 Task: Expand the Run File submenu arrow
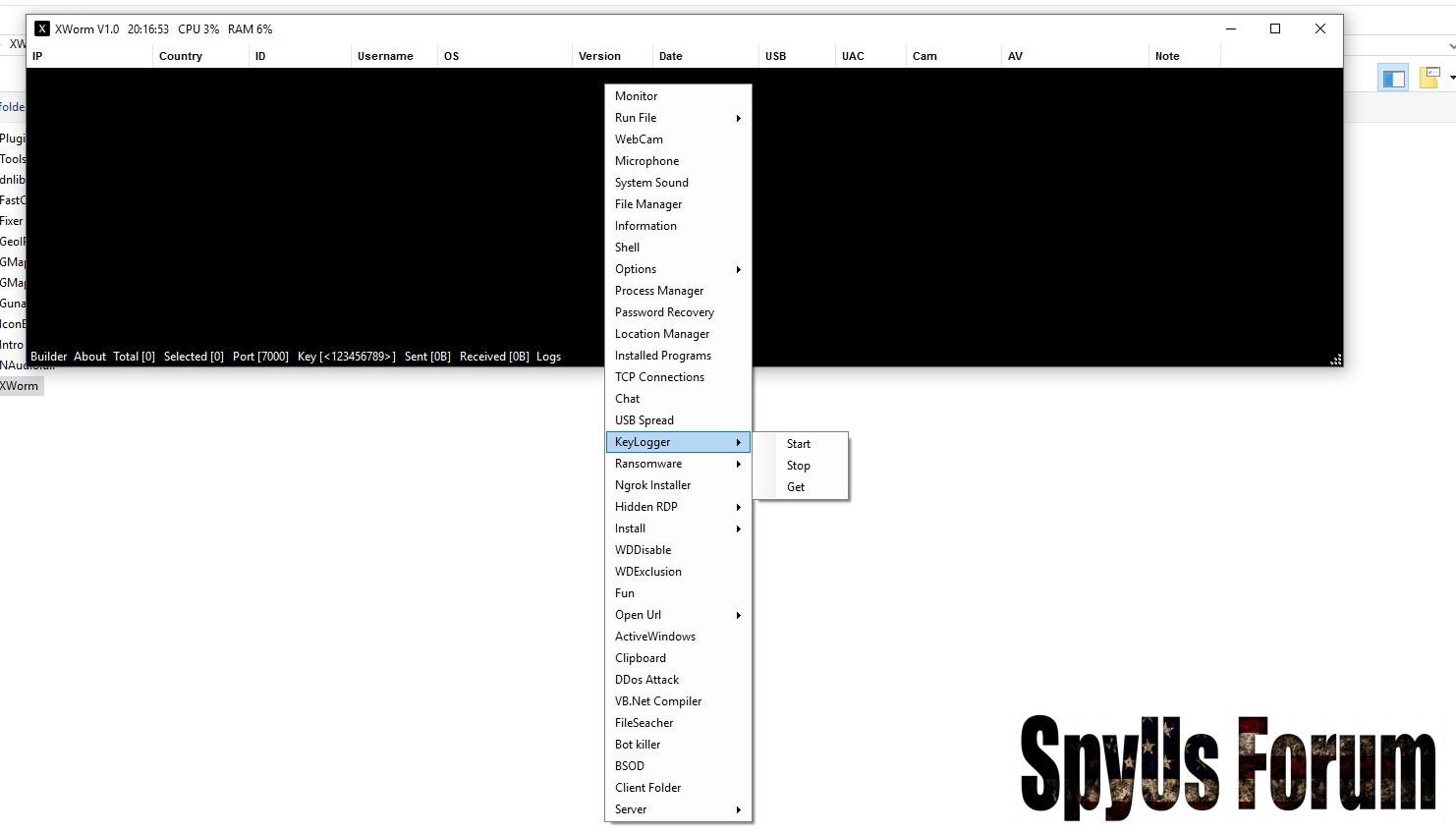coord(738,119)
